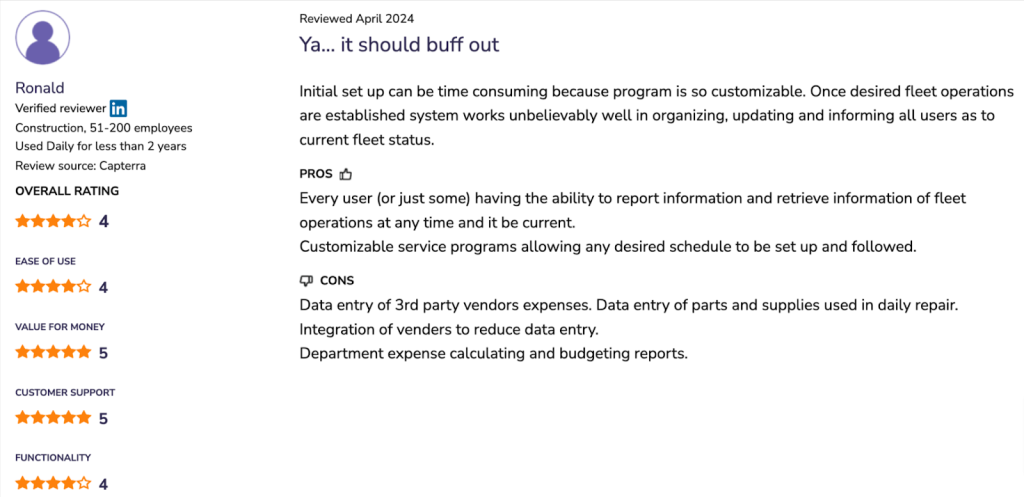
Task: Click the Value for Money stars
Action: (x=53, y=353)
